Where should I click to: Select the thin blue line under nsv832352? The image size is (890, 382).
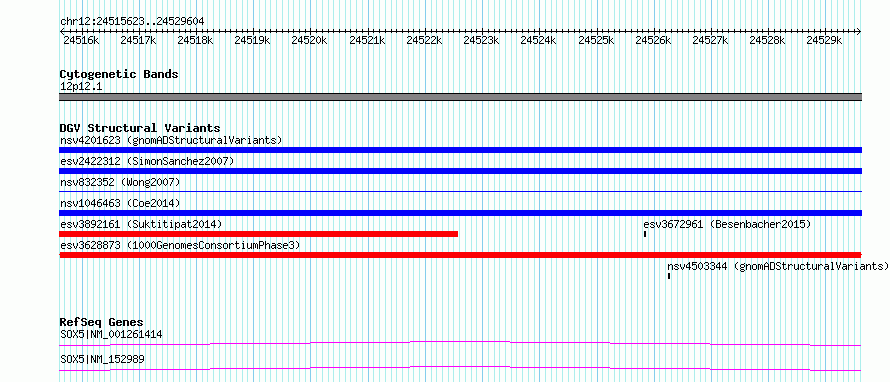(x=460, y=192)
